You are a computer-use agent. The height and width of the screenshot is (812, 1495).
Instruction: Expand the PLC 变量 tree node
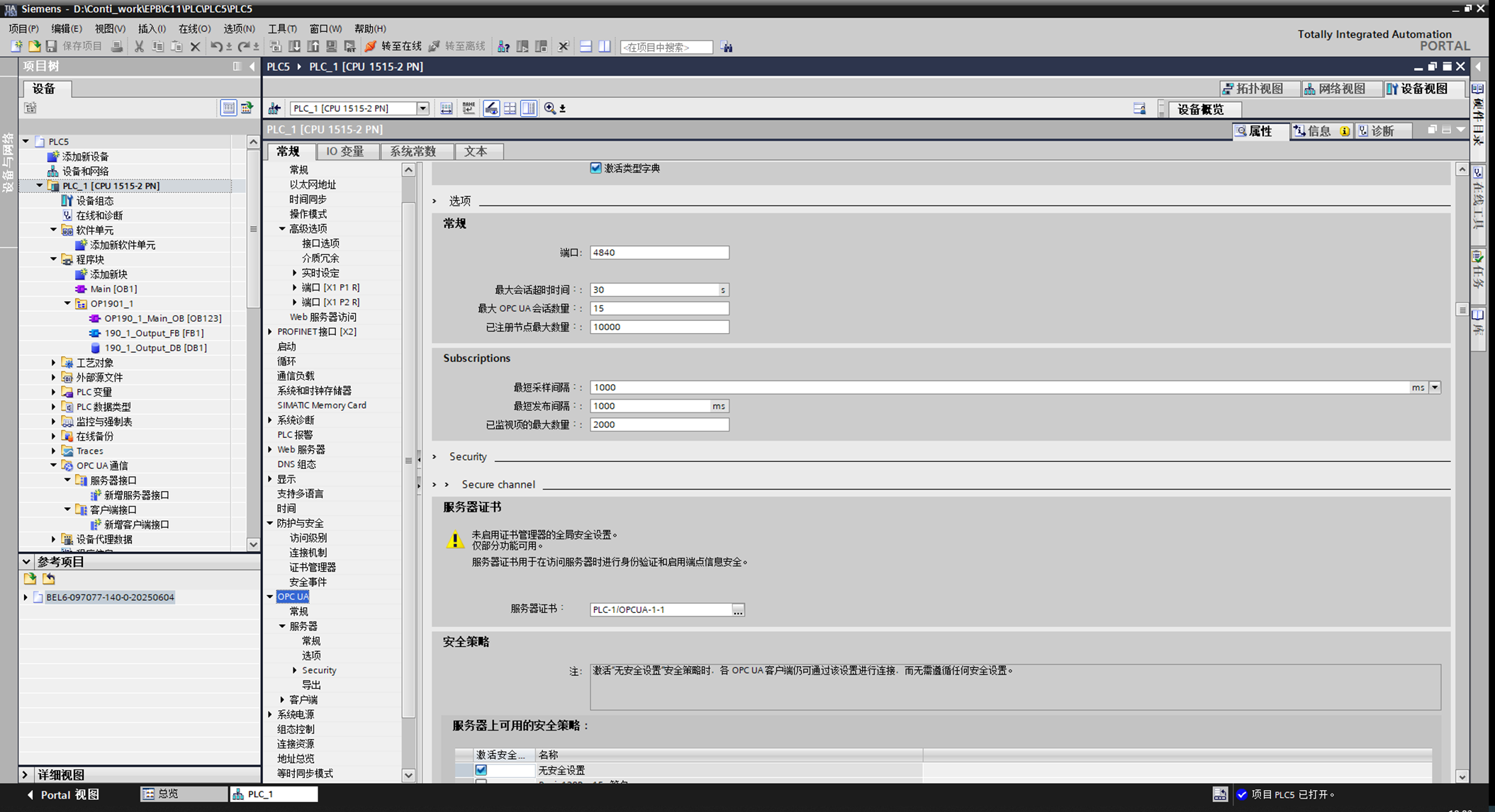pos(54,392)
